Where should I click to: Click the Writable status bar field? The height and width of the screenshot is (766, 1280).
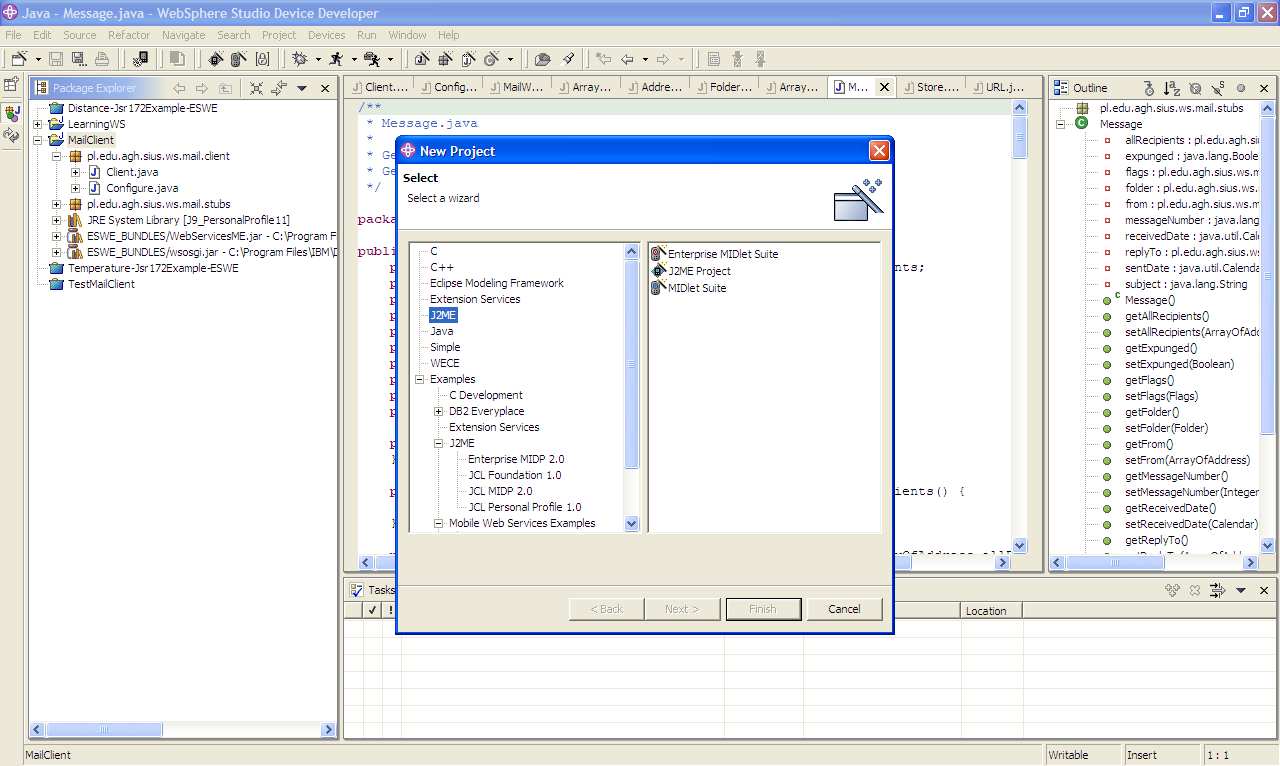click(1084, 755)
